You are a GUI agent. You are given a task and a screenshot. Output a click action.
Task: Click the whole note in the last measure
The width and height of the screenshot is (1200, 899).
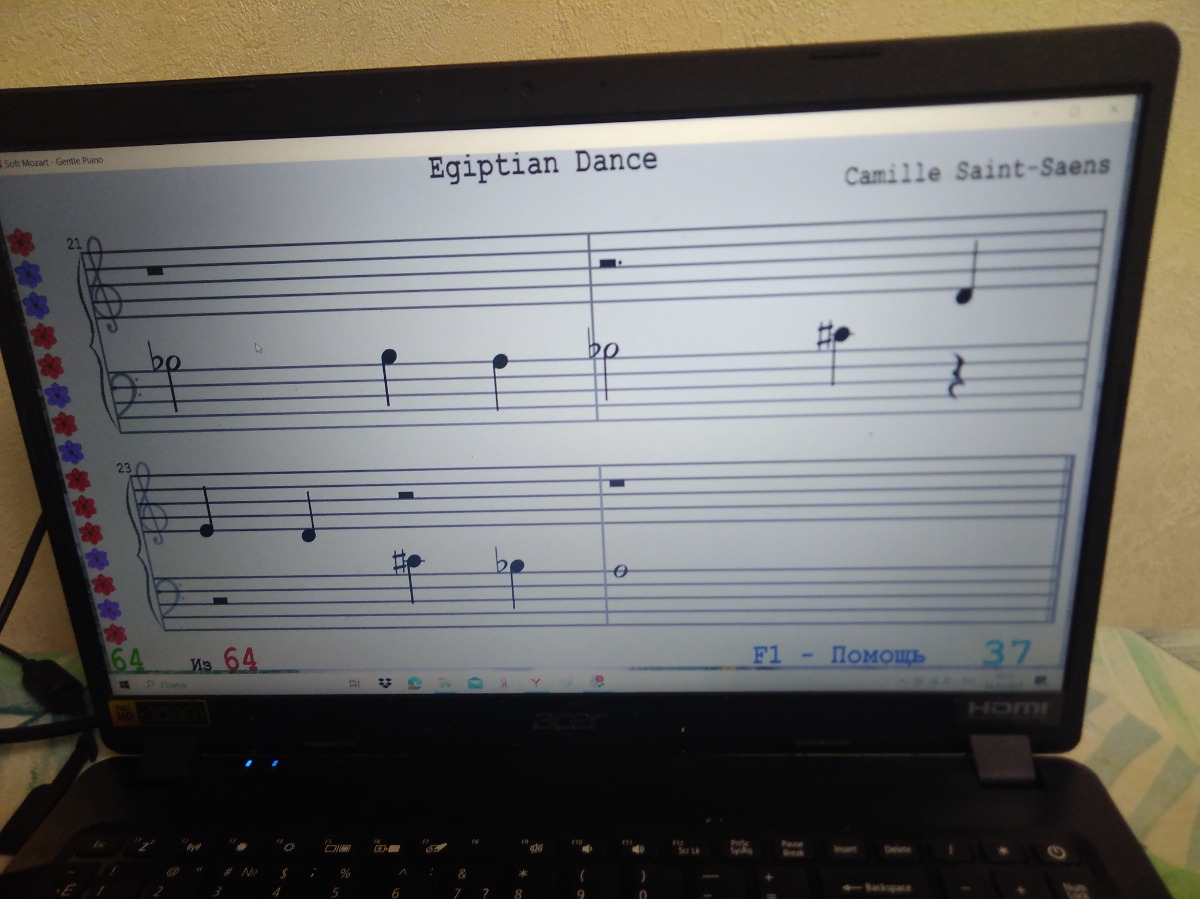coord(620,571)
